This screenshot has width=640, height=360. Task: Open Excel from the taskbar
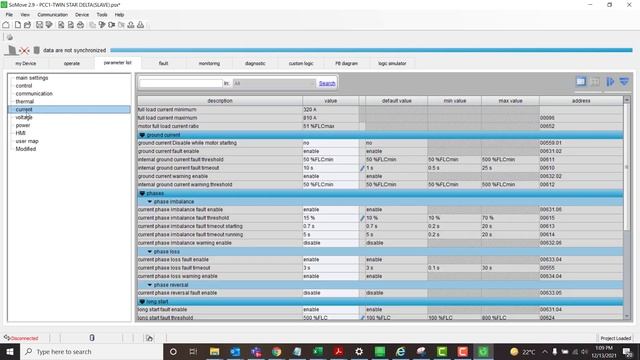(318, 351)
